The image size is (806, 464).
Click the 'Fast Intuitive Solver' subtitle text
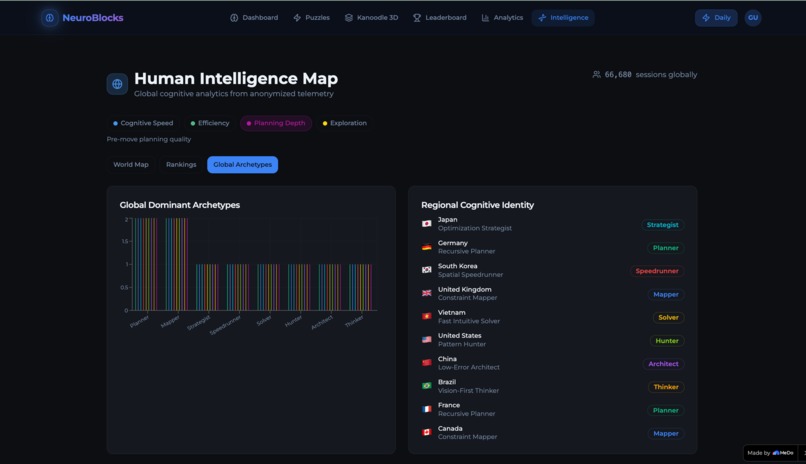[x=469, y=321]
